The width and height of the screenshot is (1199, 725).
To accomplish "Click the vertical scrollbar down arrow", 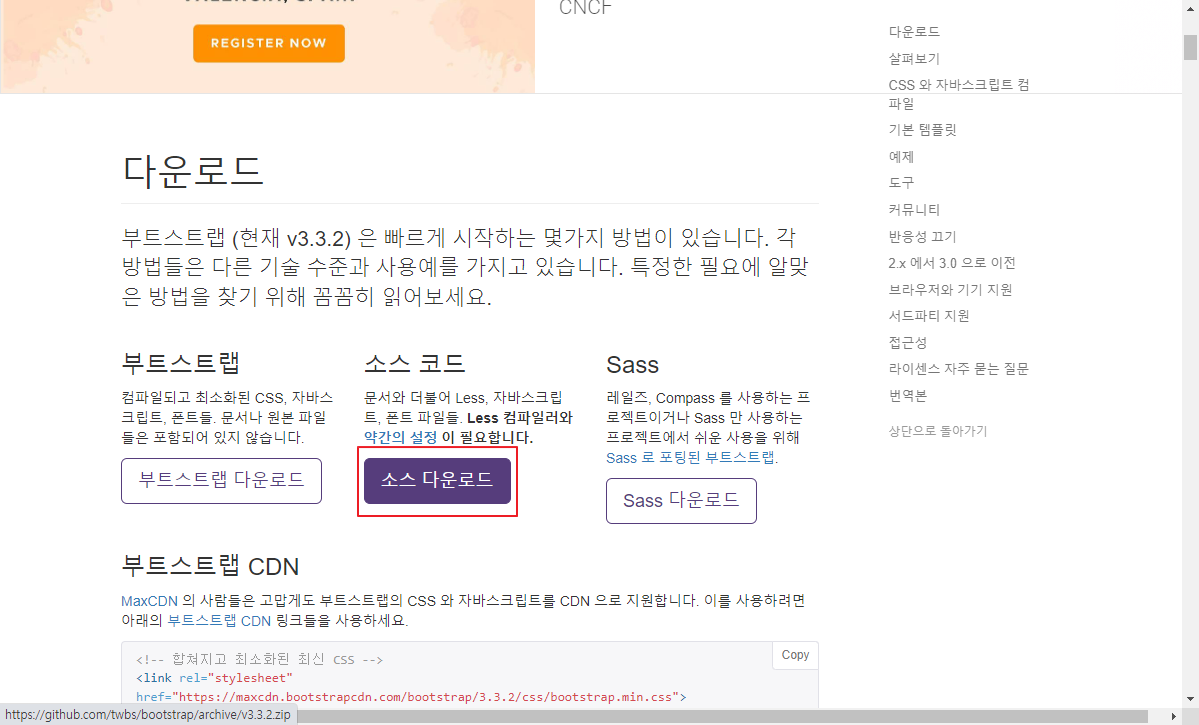I will [x=1191, y=699].
